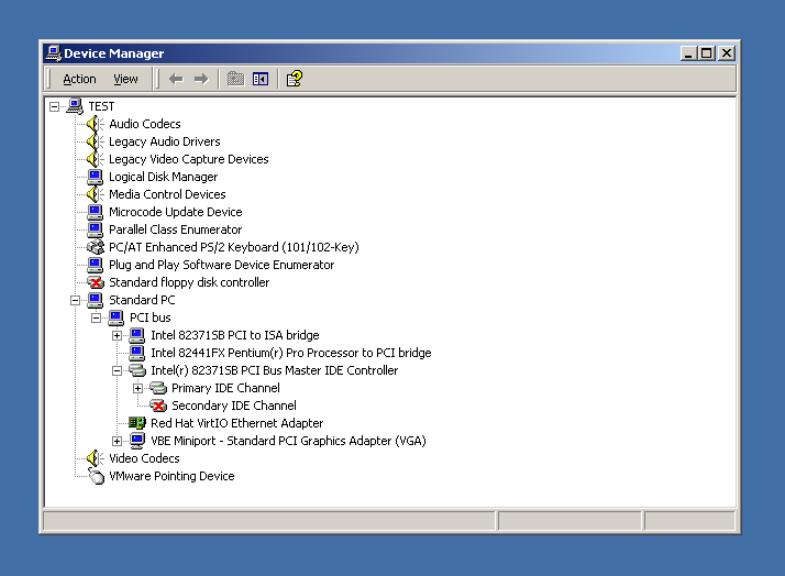Open the Action menu

tap(79, 79)
